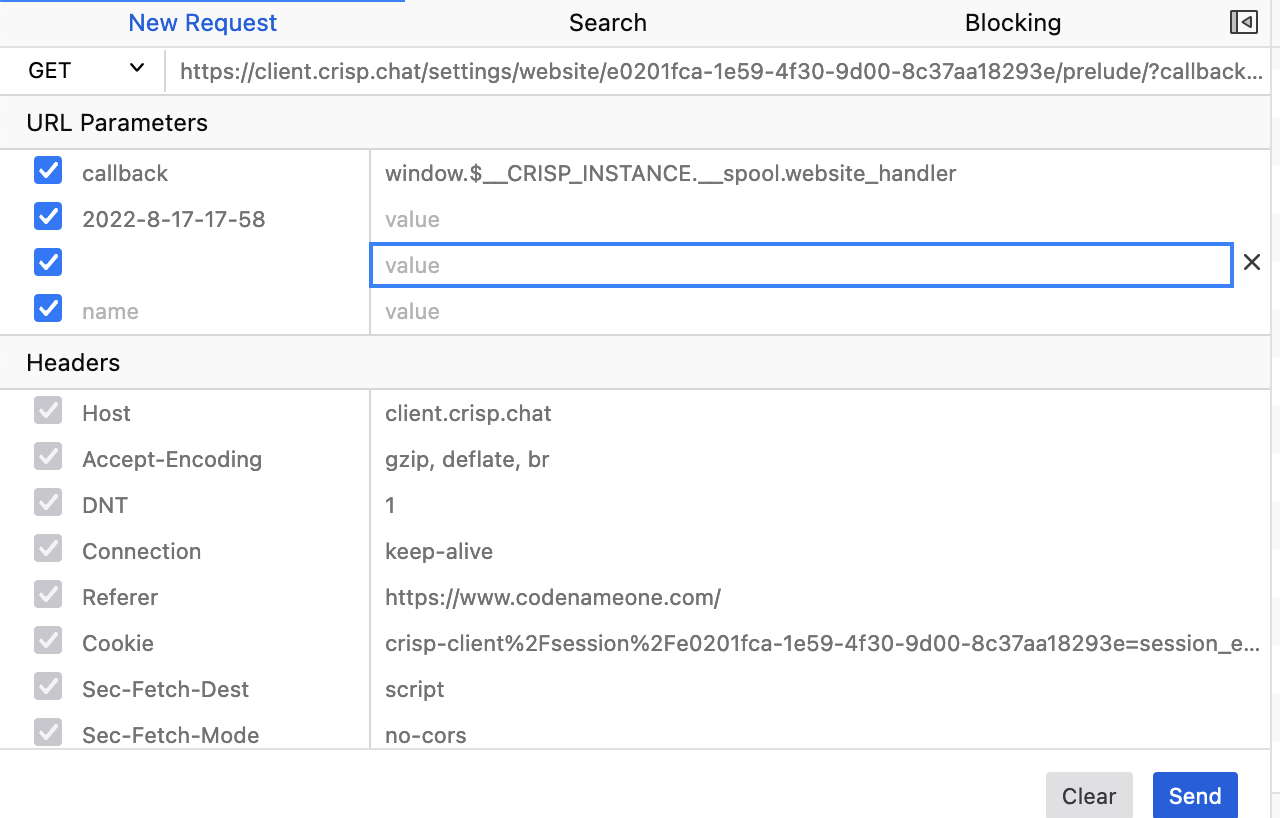The width and height of the screenshot is (1280, 818).
Task: Clear the request form
Action: 1089,795
